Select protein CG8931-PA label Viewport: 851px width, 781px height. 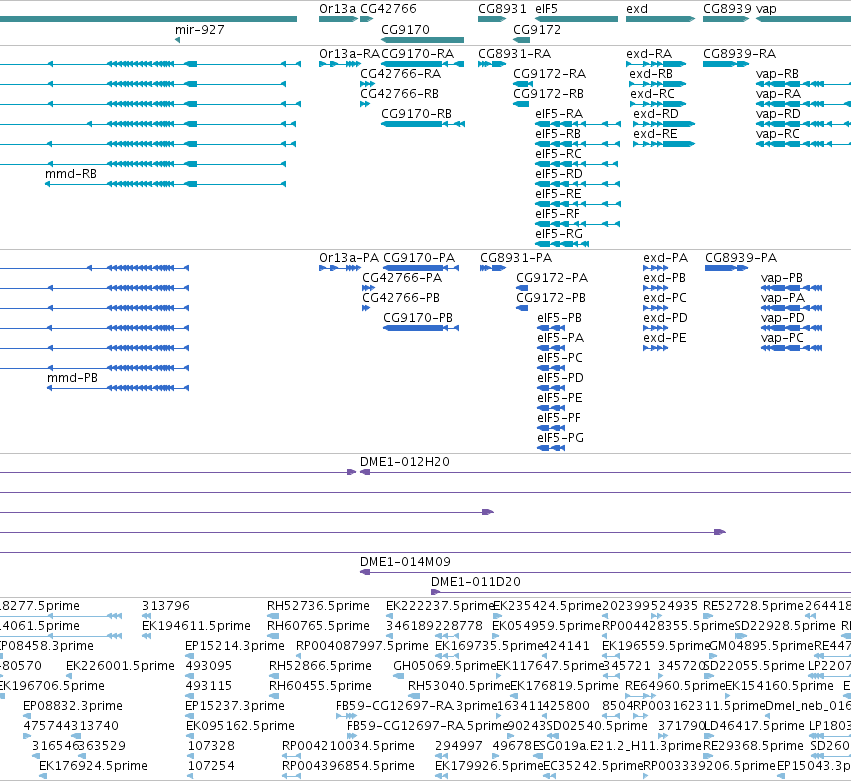(x=516, y=258)
